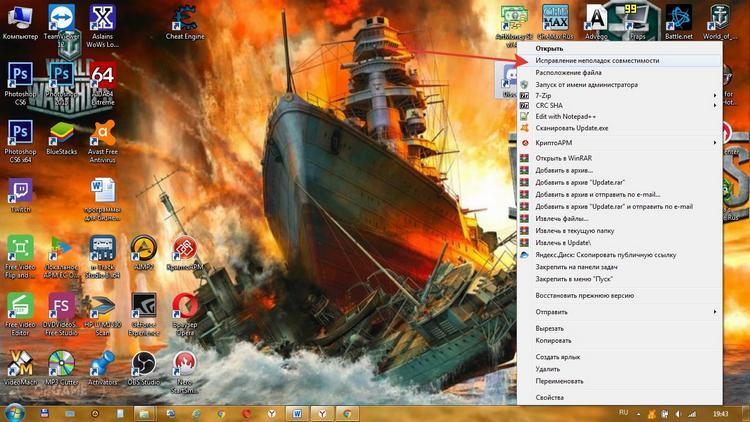Select Запуск от имени администратора
This screenshot has width=750, height=422.
click(x=620, y=85)
